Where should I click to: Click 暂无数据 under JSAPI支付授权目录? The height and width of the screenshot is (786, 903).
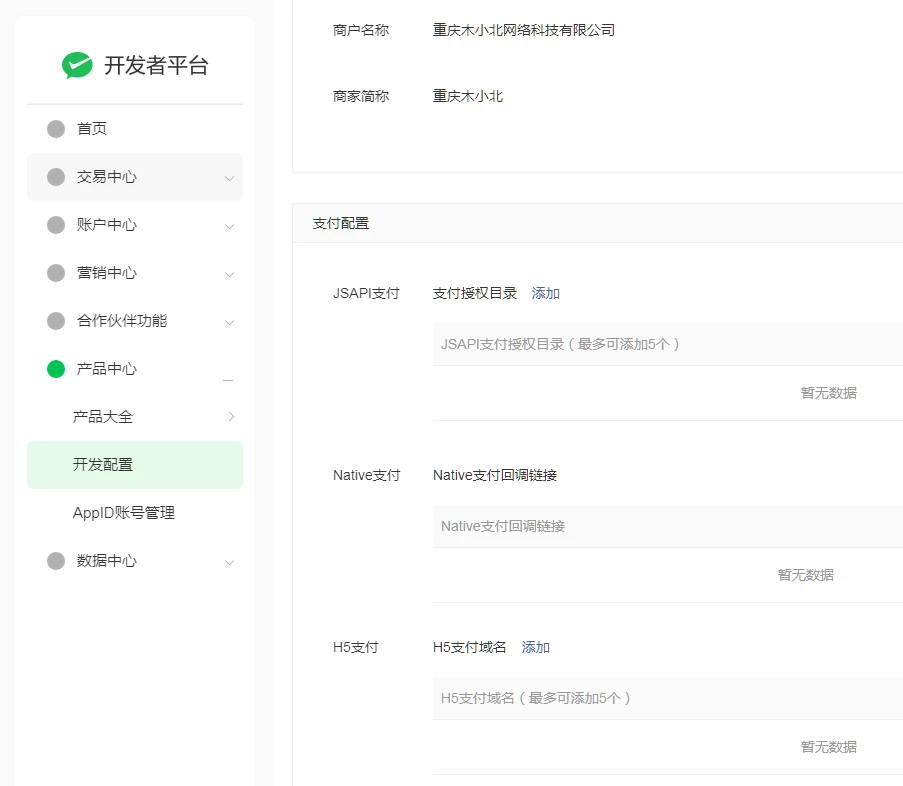pos(829,393)
